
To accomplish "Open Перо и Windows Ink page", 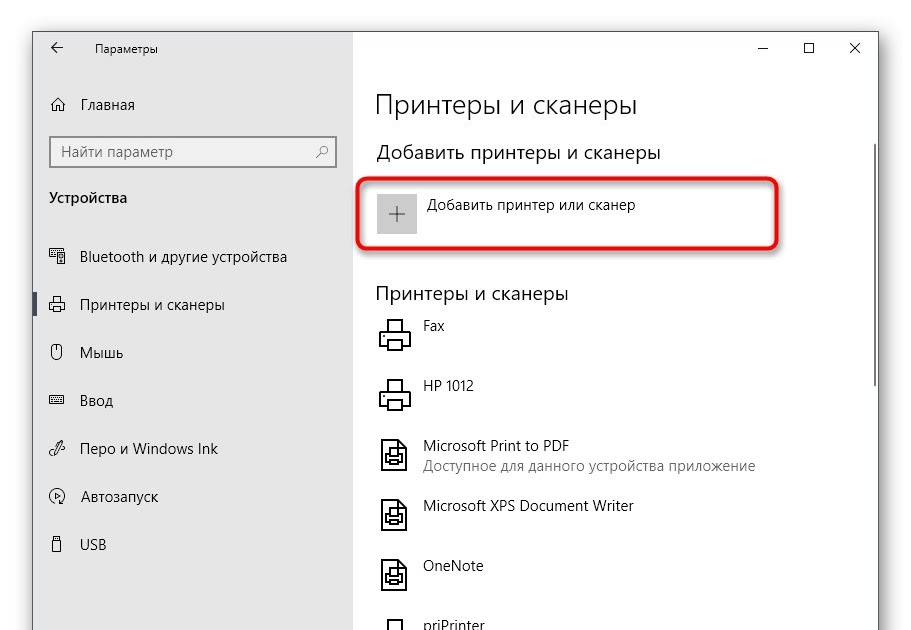I will click(x=149, y=449).
